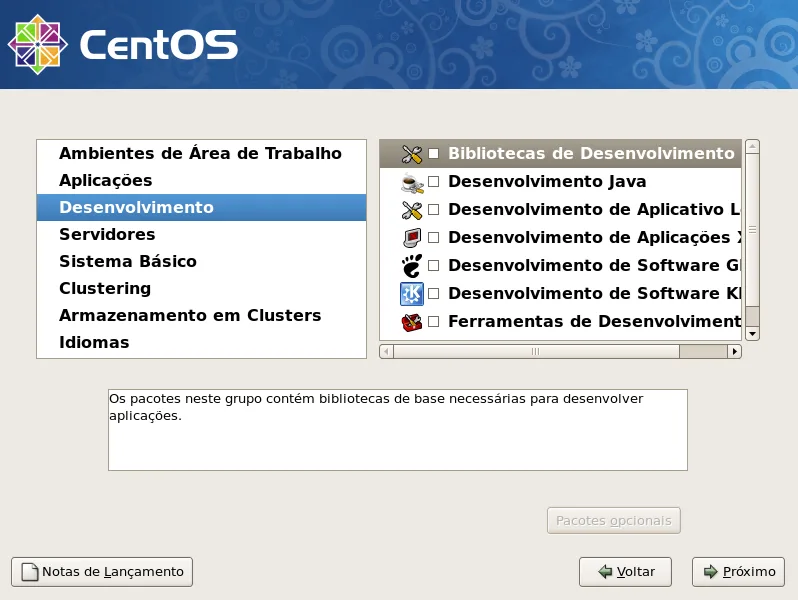Click the green back arrow icon on Voltar
The width and height of the screenshot is (798, 600).
point(605,572)
